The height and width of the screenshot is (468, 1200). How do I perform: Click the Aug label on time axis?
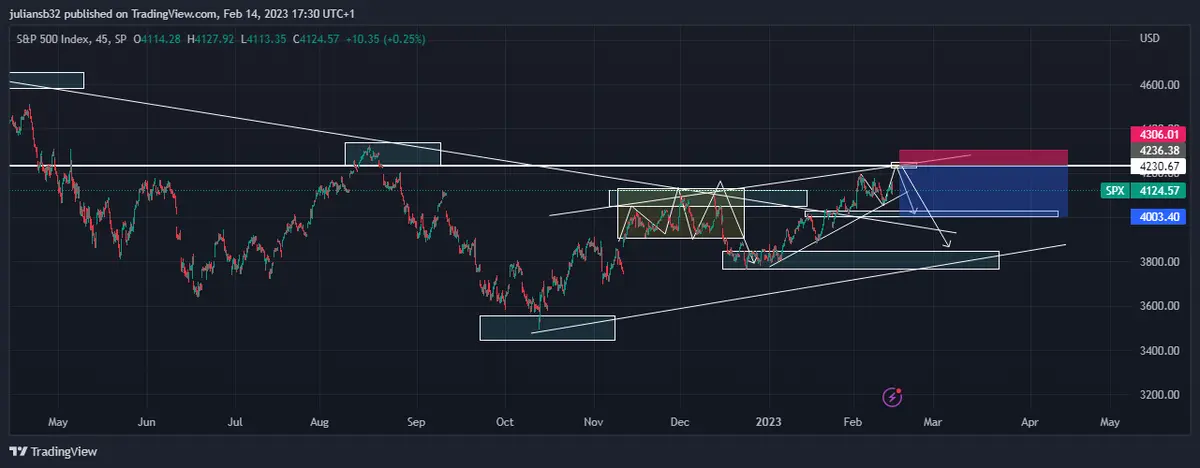tap(320, 423)
